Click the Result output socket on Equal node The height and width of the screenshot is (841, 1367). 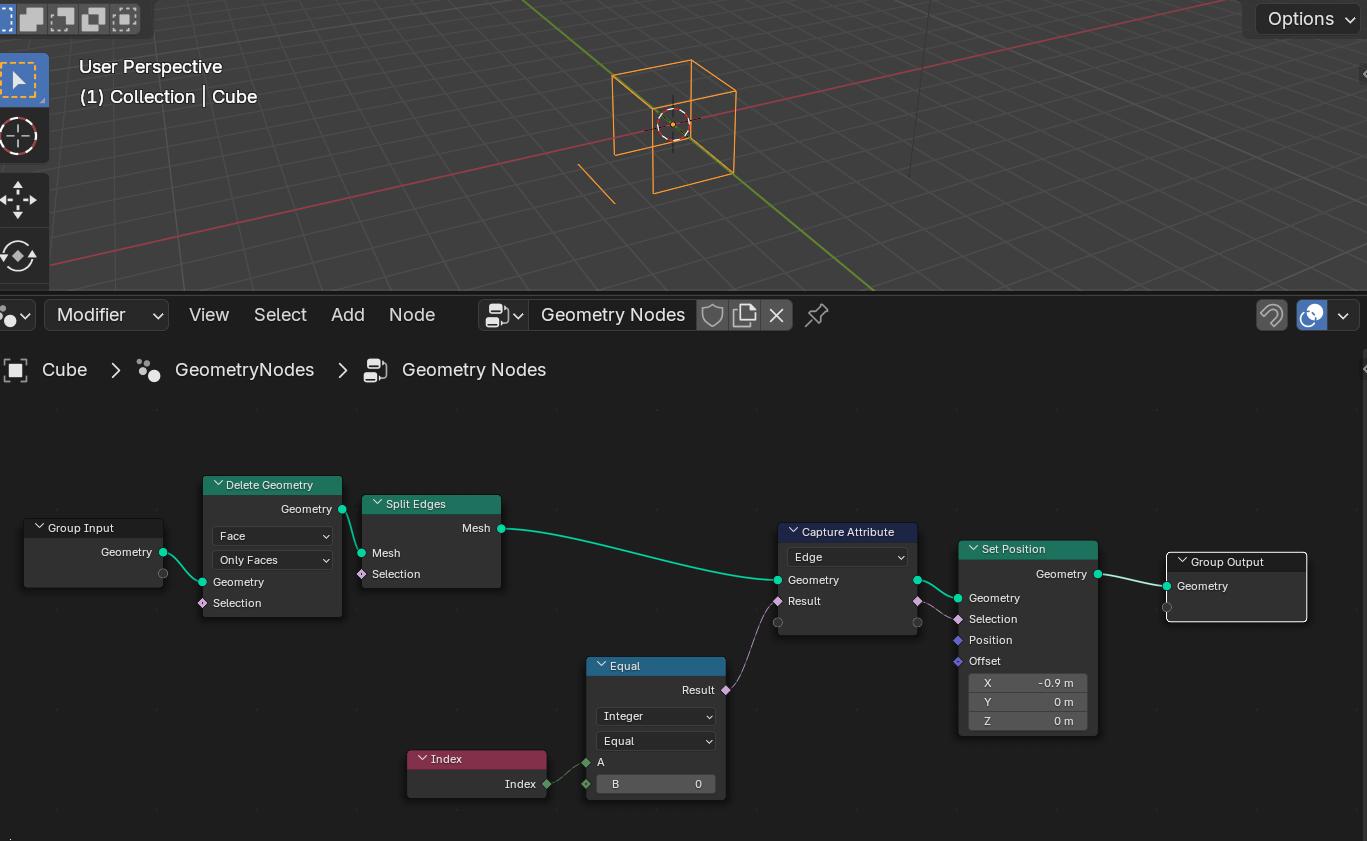click(x=725, y=690)
